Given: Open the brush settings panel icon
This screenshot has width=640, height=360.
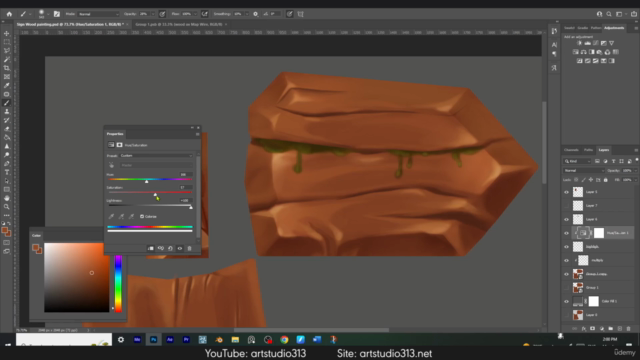Looking at the screenshot, I should 57,14.
